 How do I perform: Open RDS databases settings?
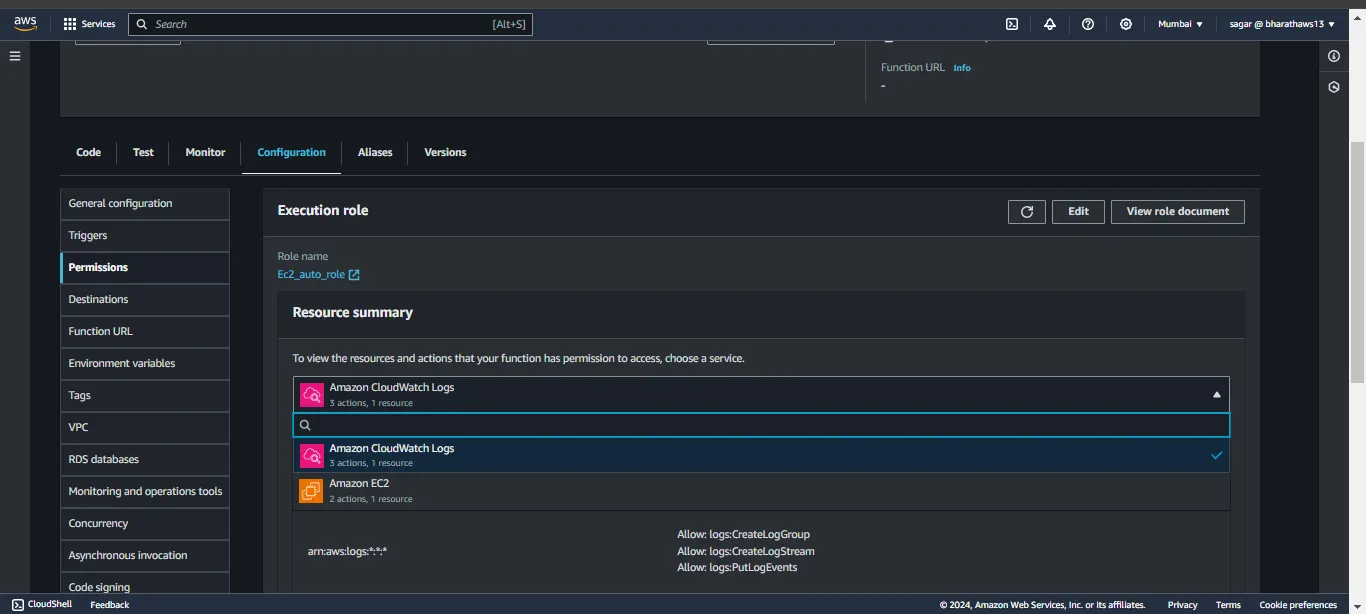click(x=145, y=459)
